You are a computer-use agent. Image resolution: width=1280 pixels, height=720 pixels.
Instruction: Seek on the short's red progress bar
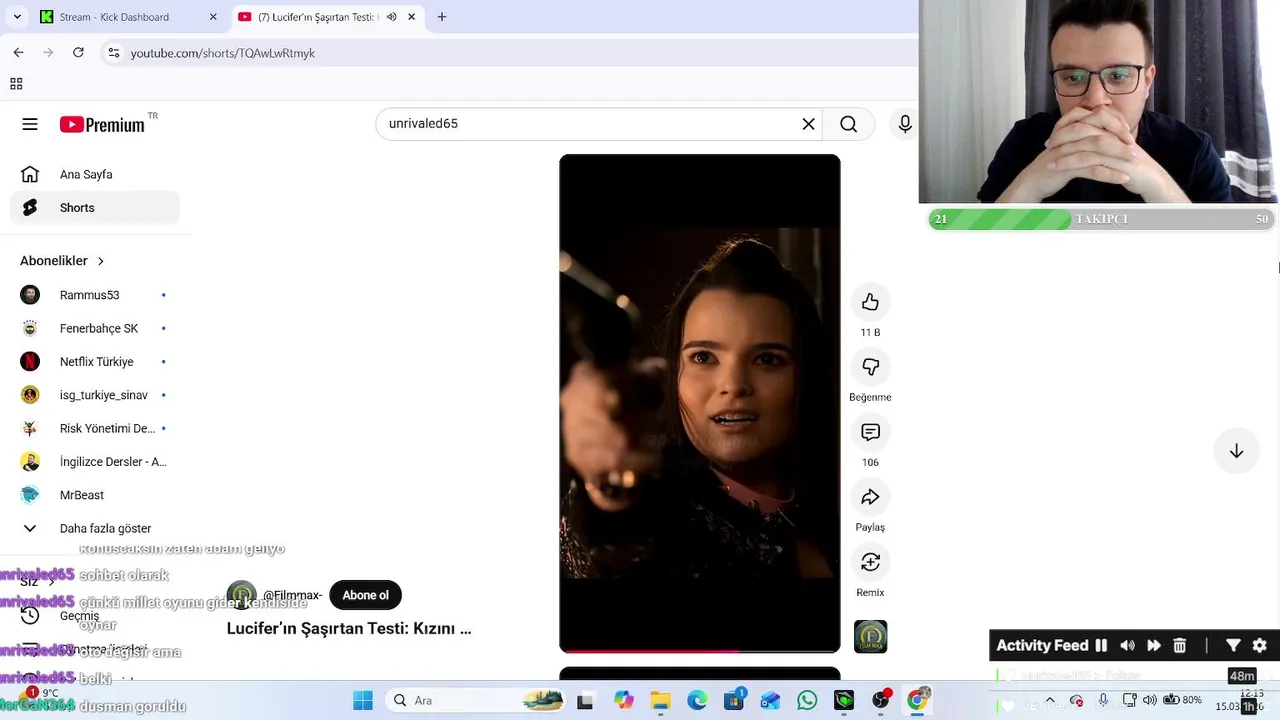(x=700, y=650)
